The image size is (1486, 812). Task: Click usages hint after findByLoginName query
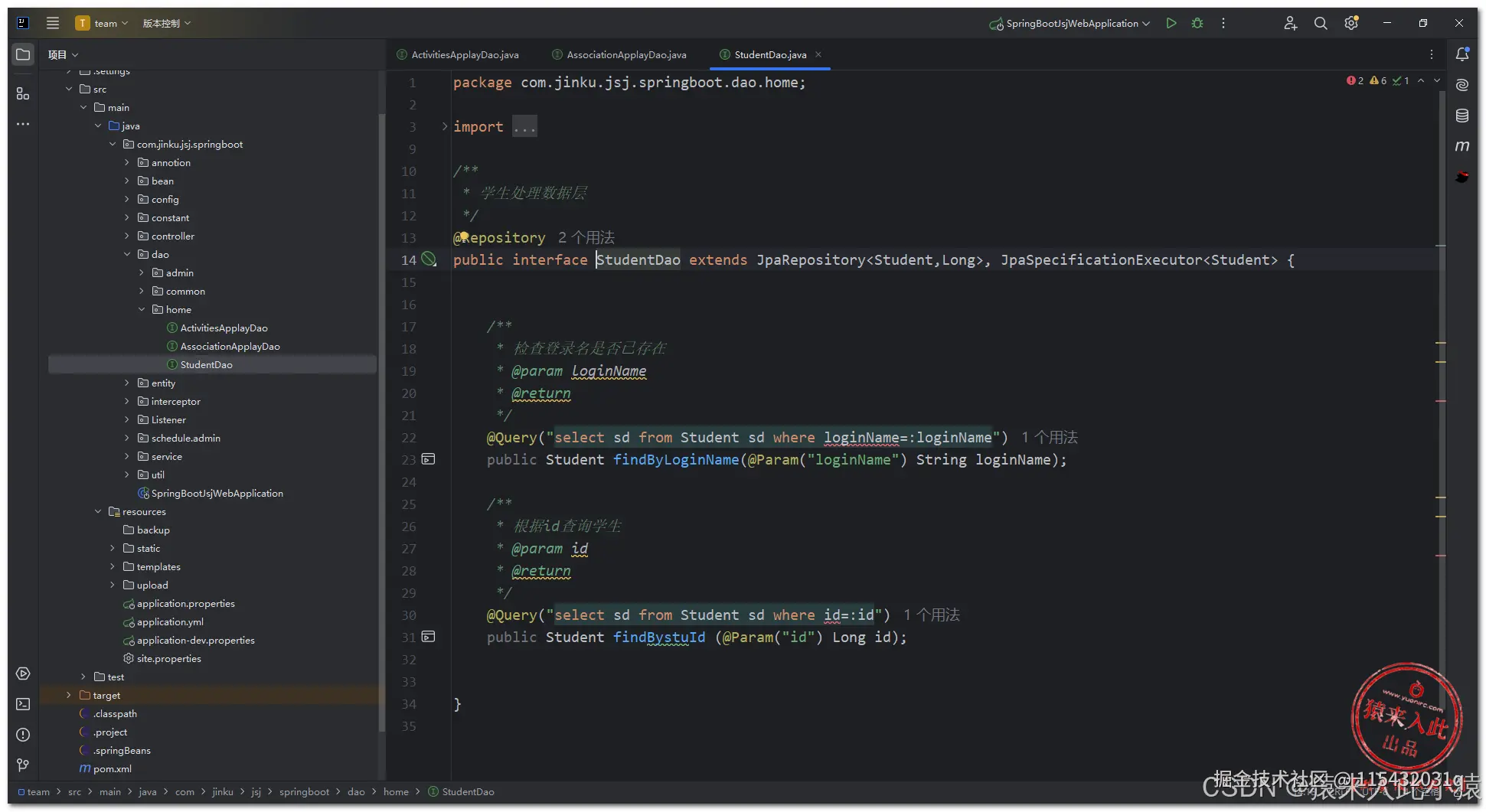(1050, 437)
